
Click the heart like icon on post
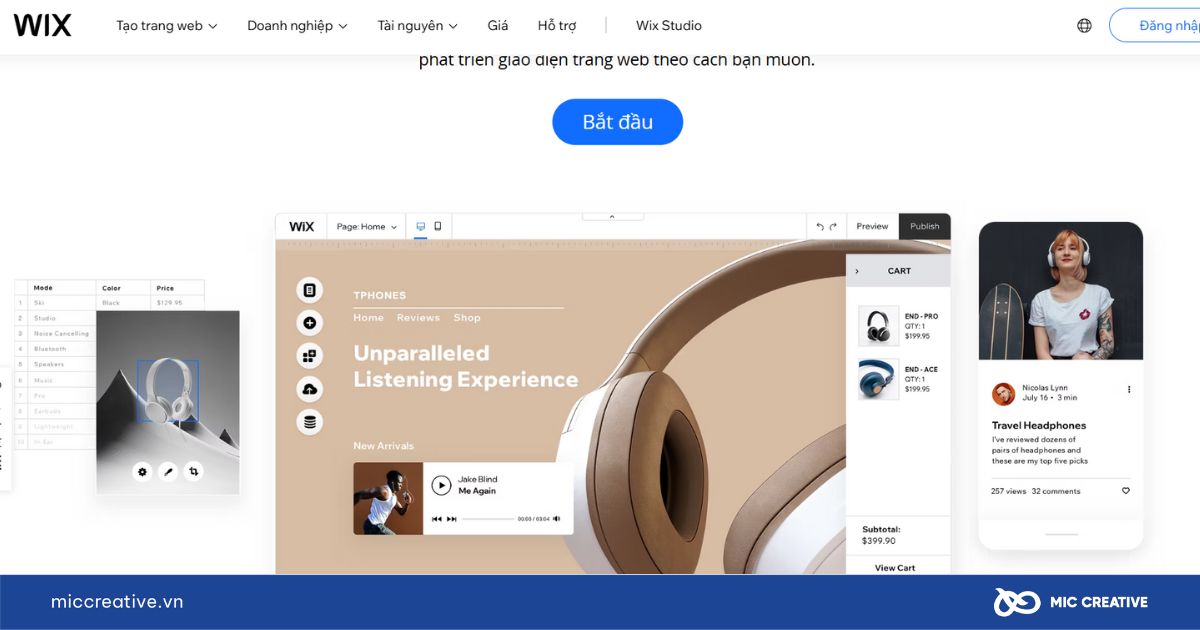(1125, 491)
